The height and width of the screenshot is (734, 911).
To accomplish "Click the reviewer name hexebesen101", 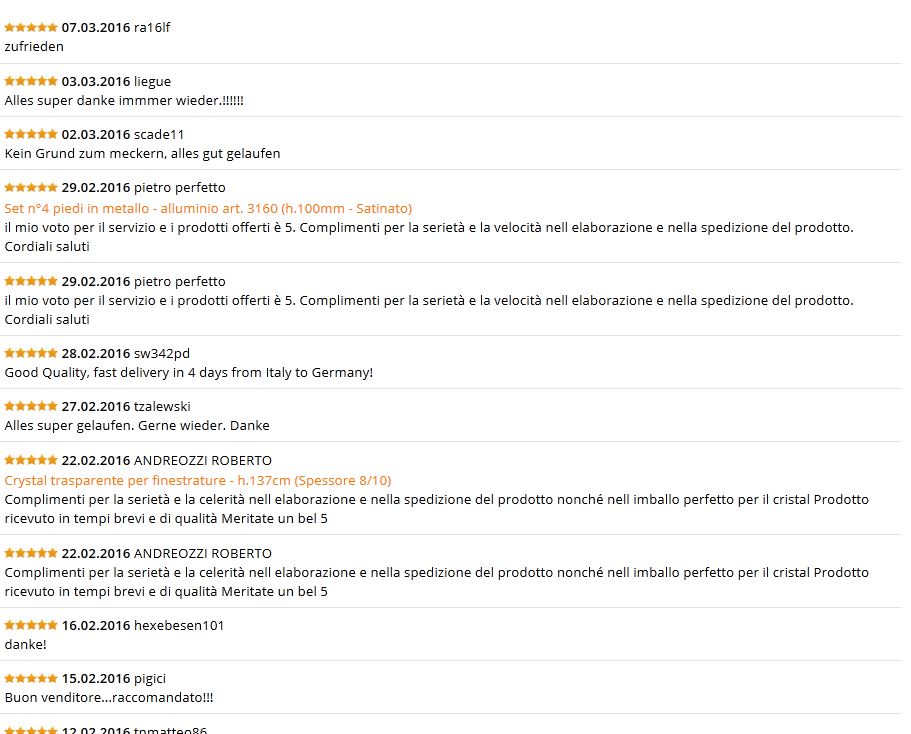I will [x=179, y=625].
